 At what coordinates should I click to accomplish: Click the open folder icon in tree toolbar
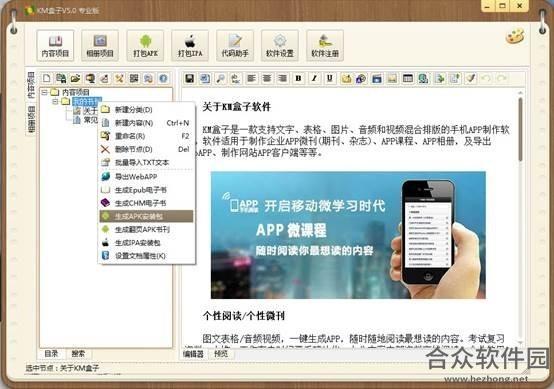[75, 78]
